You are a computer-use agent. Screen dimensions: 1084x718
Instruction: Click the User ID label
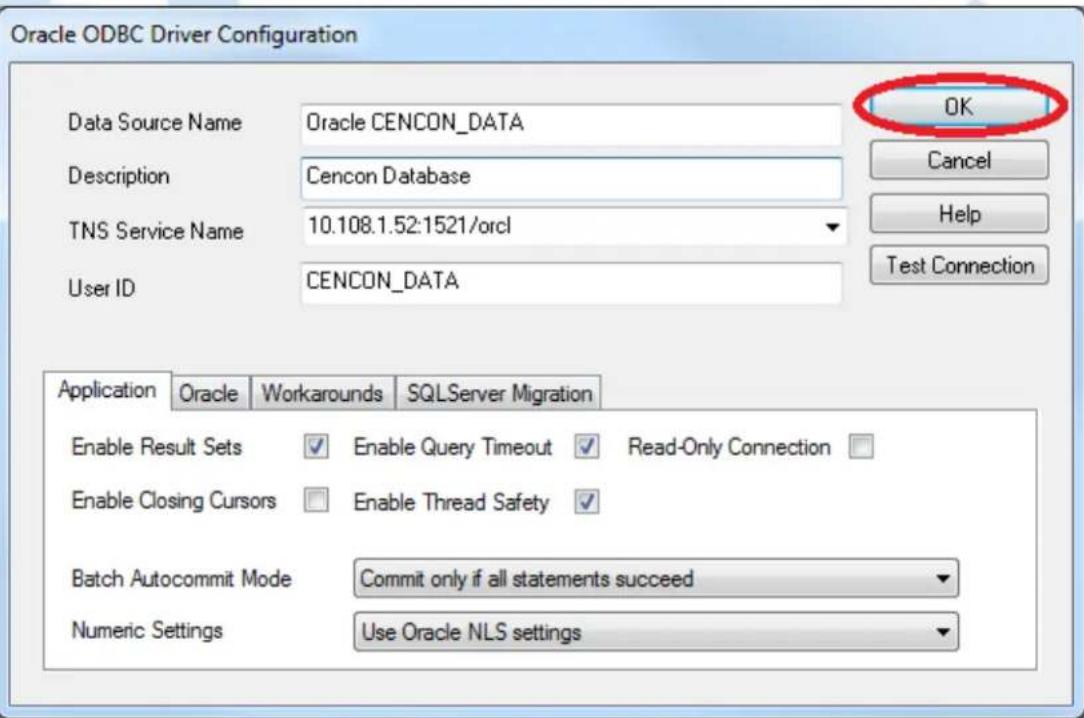[x=102, y=288]
